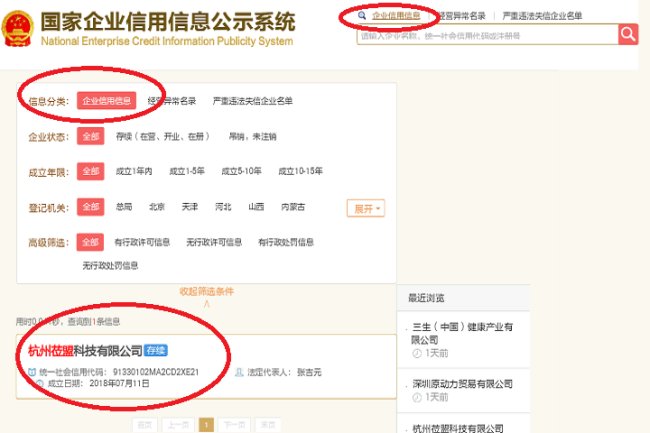Filter by 有行政许可信息
The height and width of the screenshot is (433, 650).
(x=142, y=242)
